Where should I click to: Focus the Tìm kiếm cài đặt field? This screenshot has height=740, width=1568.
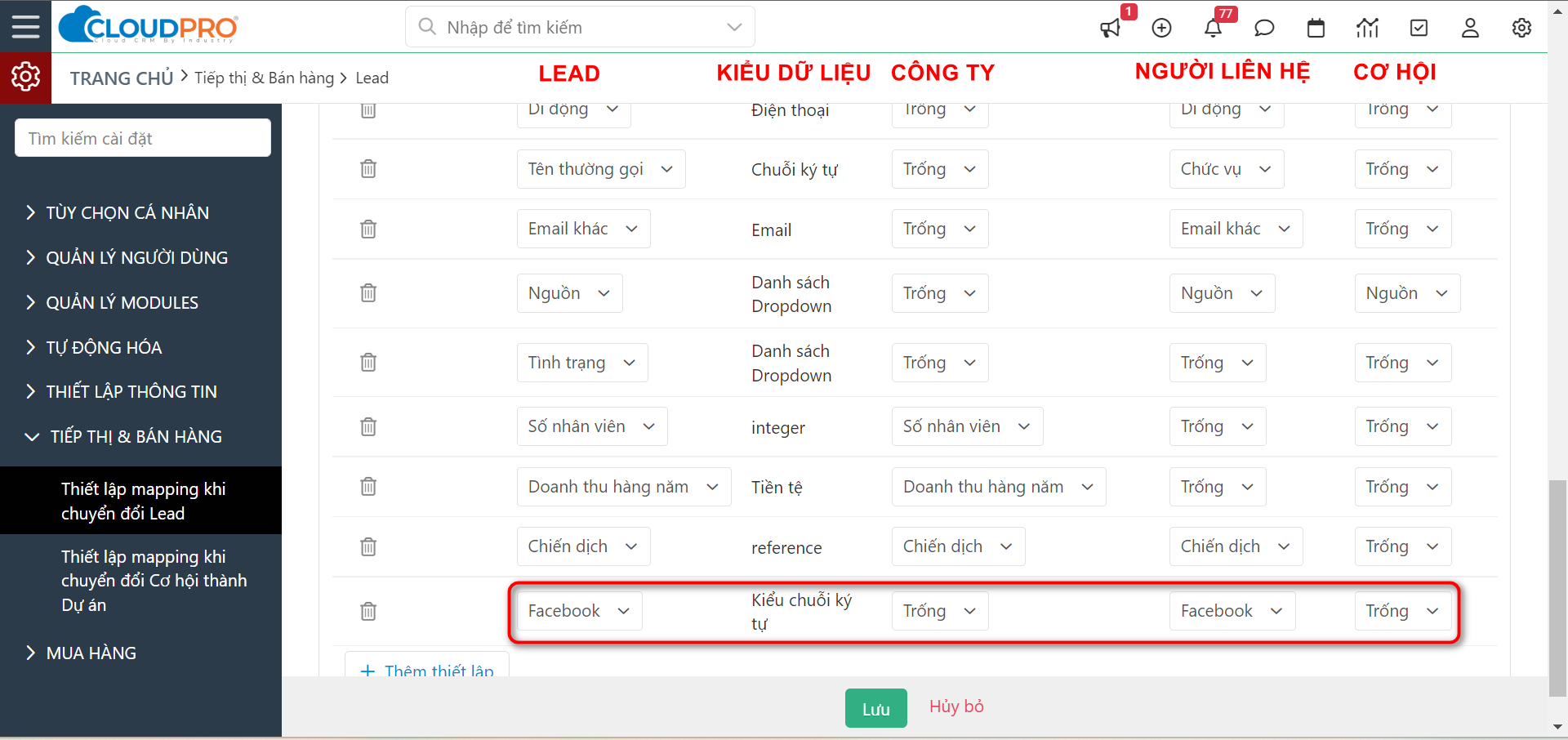tap(143, 138)
